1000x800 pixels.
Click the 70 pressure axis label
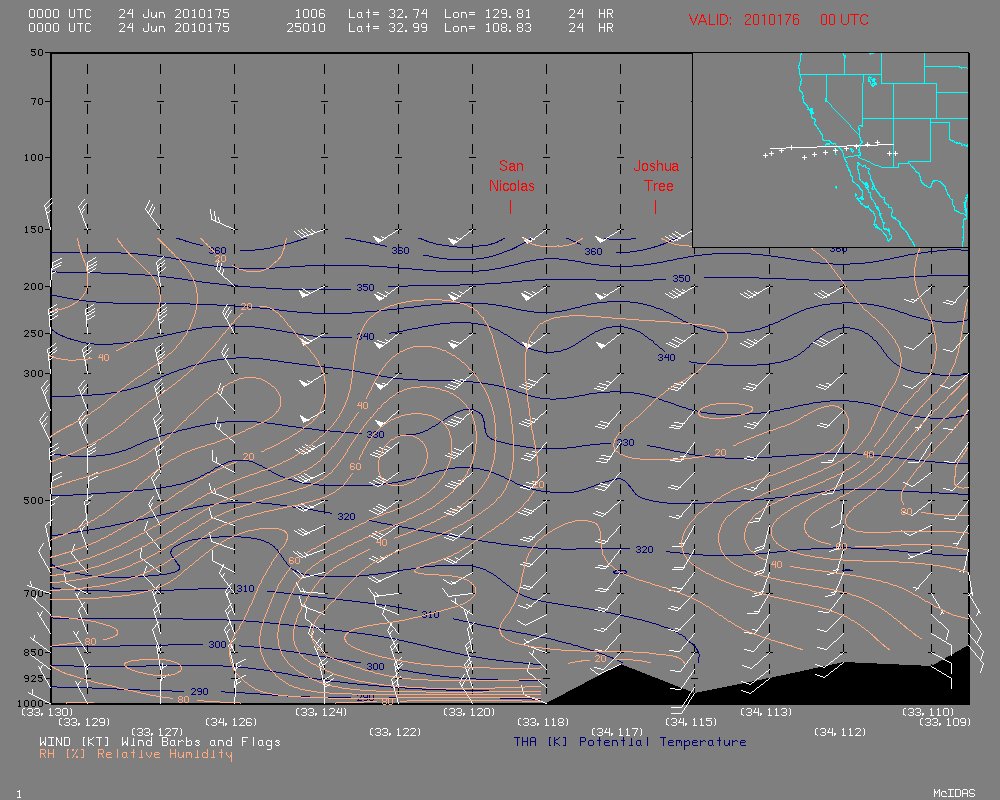click(37, 101)
